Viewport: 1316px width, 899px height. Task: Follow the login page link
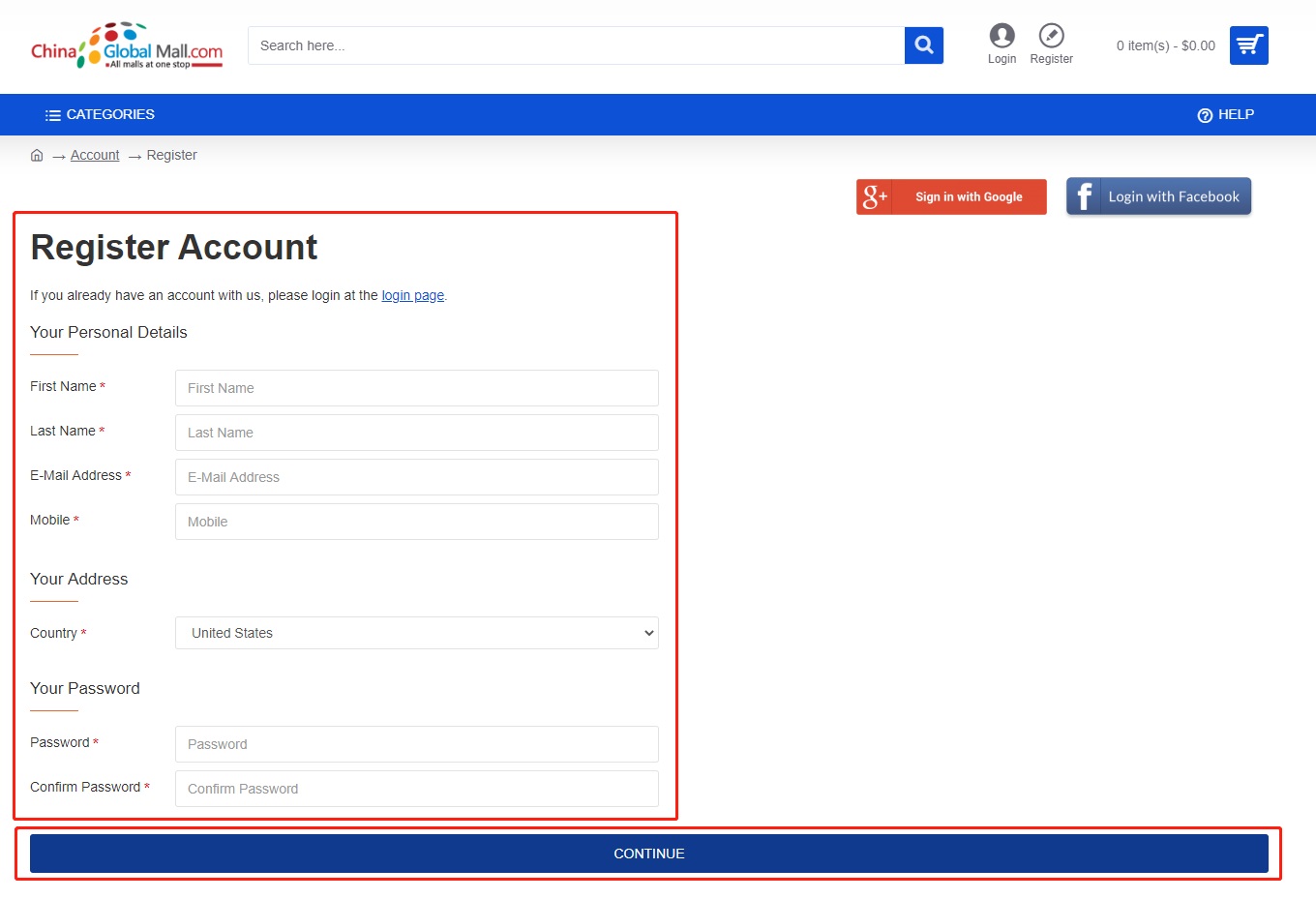tap(413, 295)
